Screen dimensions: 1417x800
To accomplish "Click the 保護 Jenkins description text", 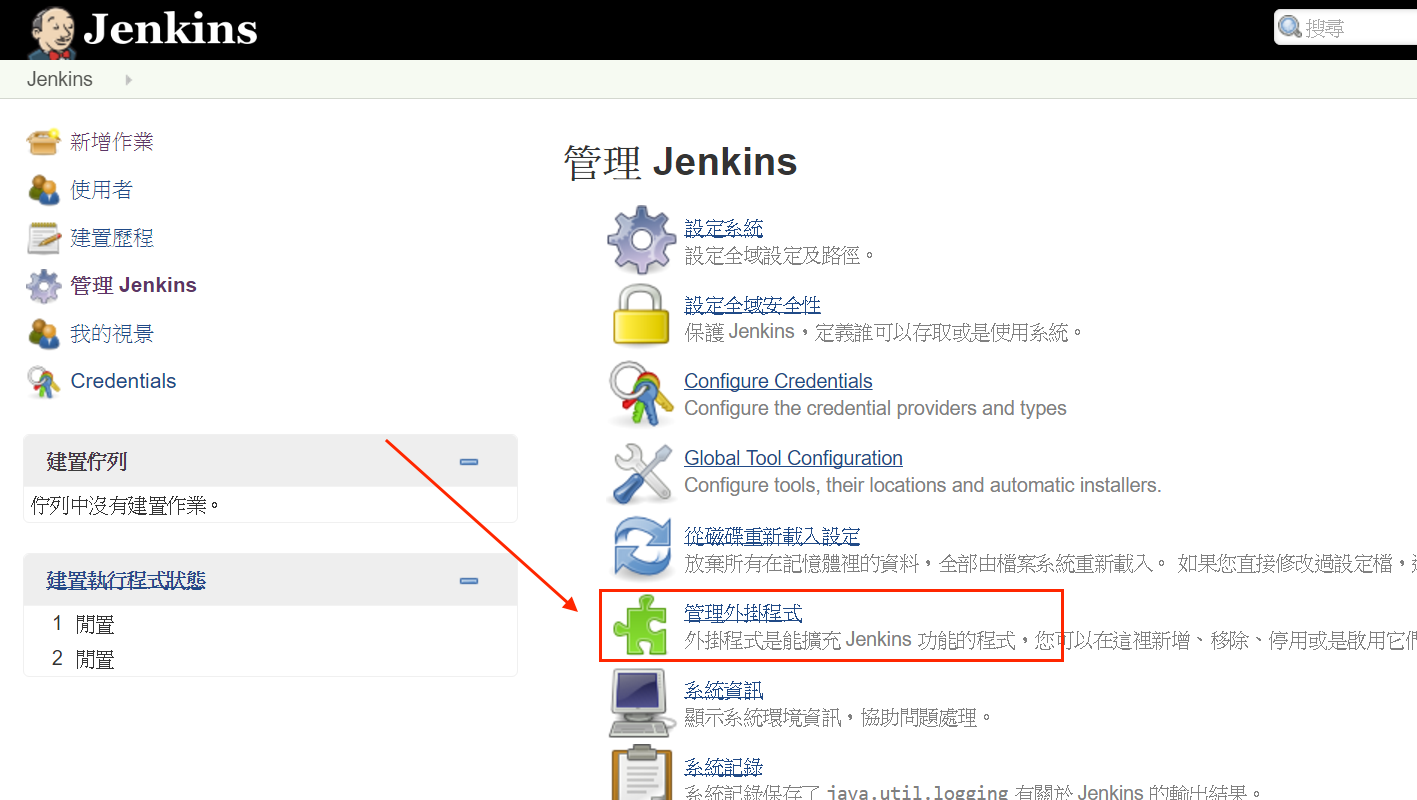I will (x=884, y=332).
